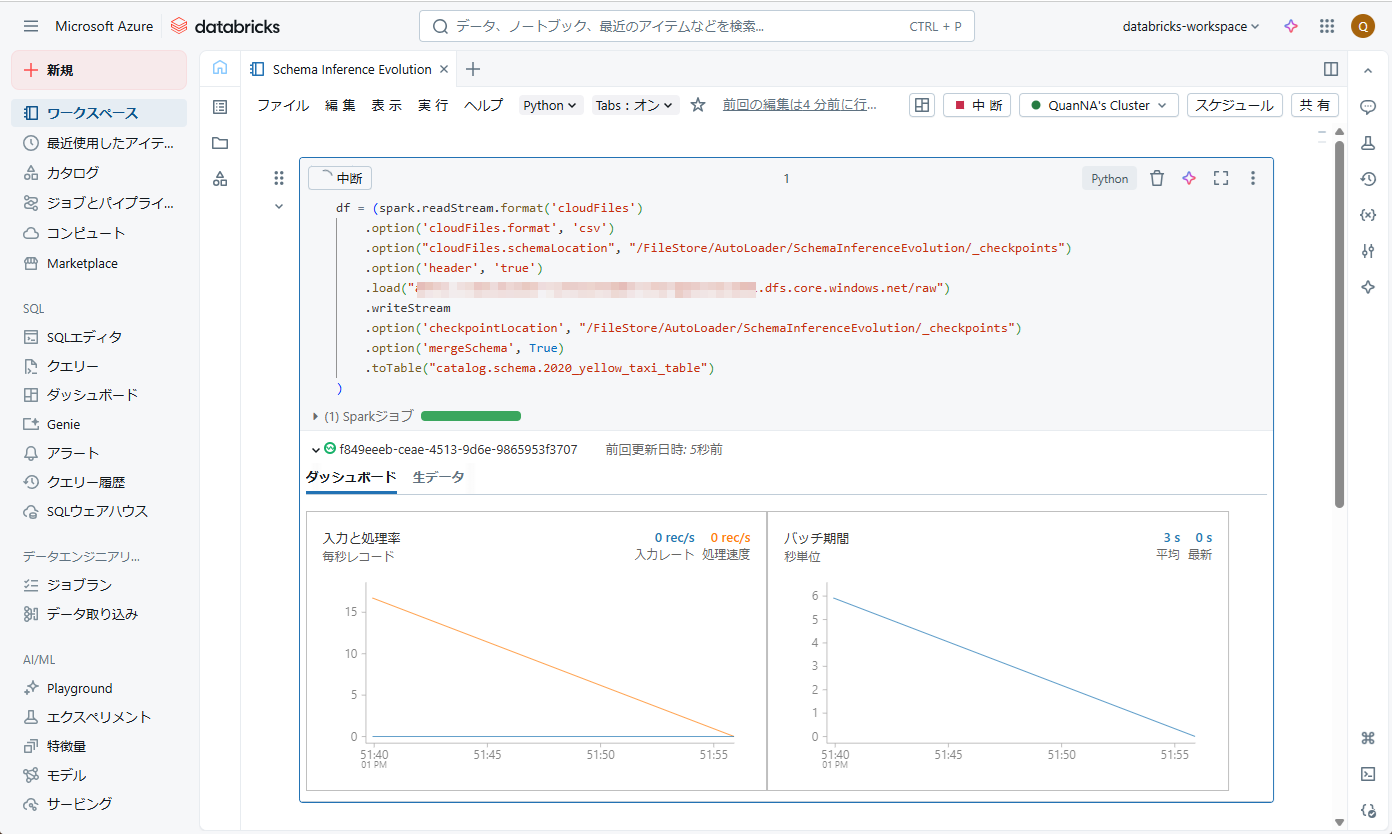Click the 共有 share button

(1314, 105)
